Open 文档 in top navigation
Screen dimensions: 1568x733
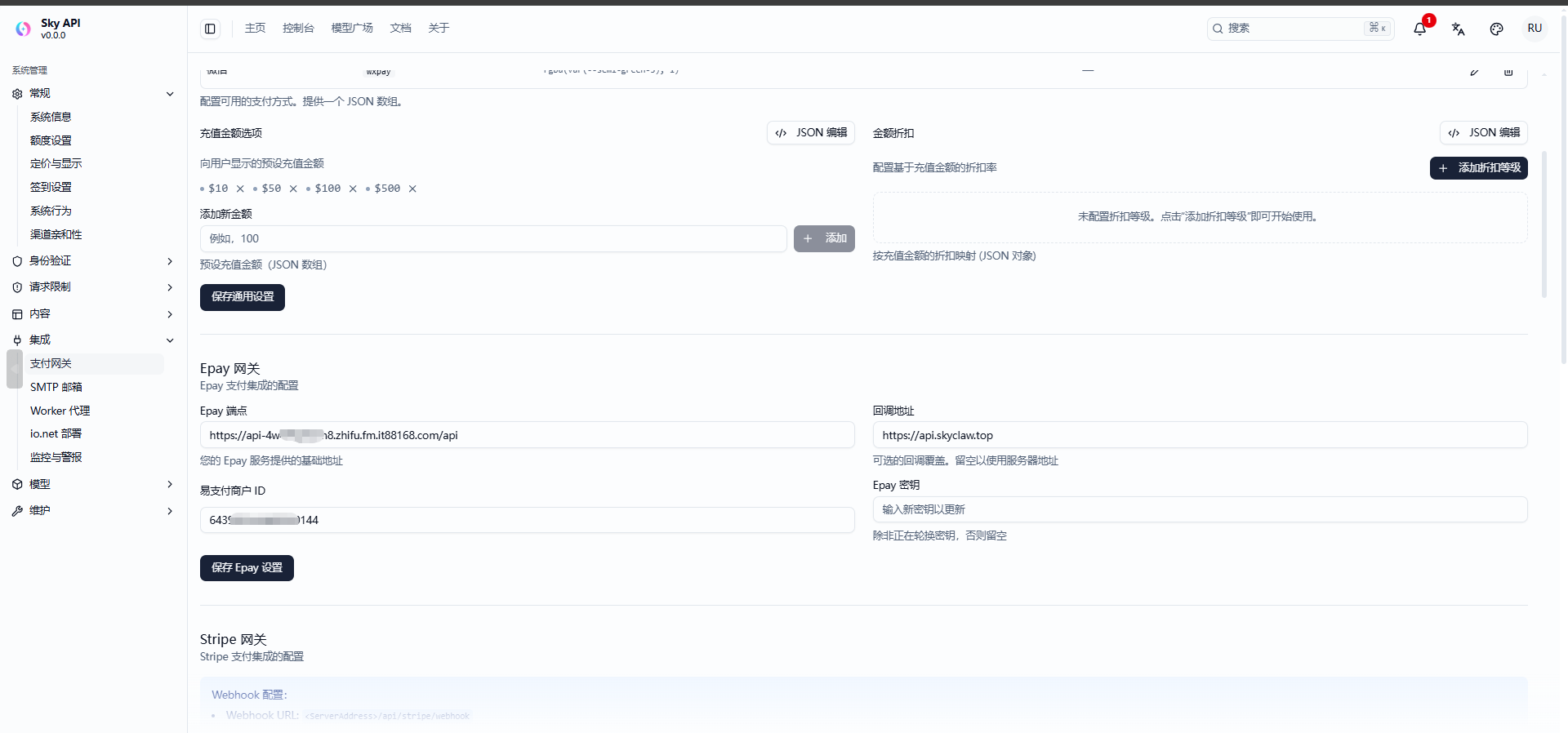(x=400, y=29)
